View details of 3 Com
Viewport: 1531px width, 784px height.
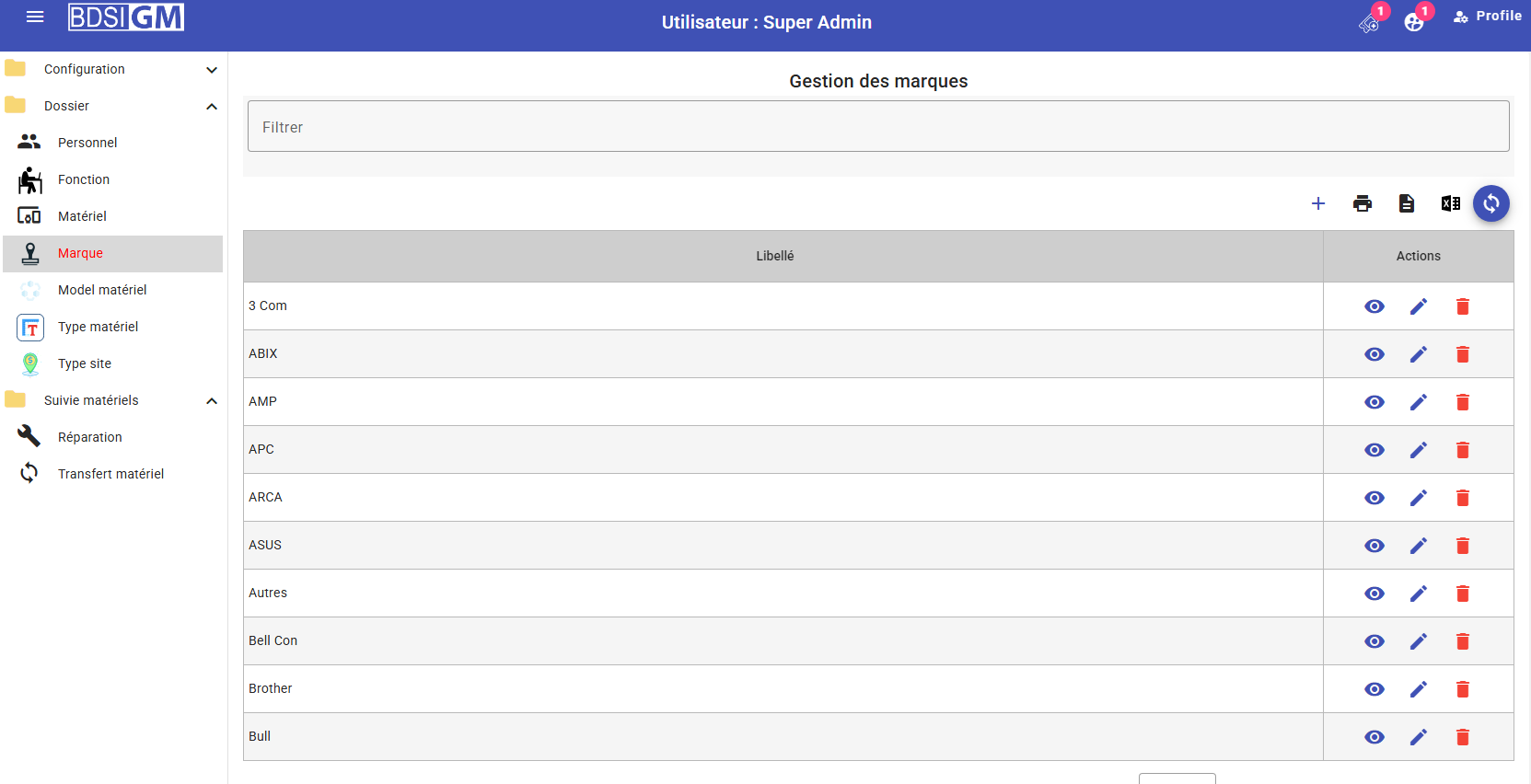click(x=1374, y=306)
